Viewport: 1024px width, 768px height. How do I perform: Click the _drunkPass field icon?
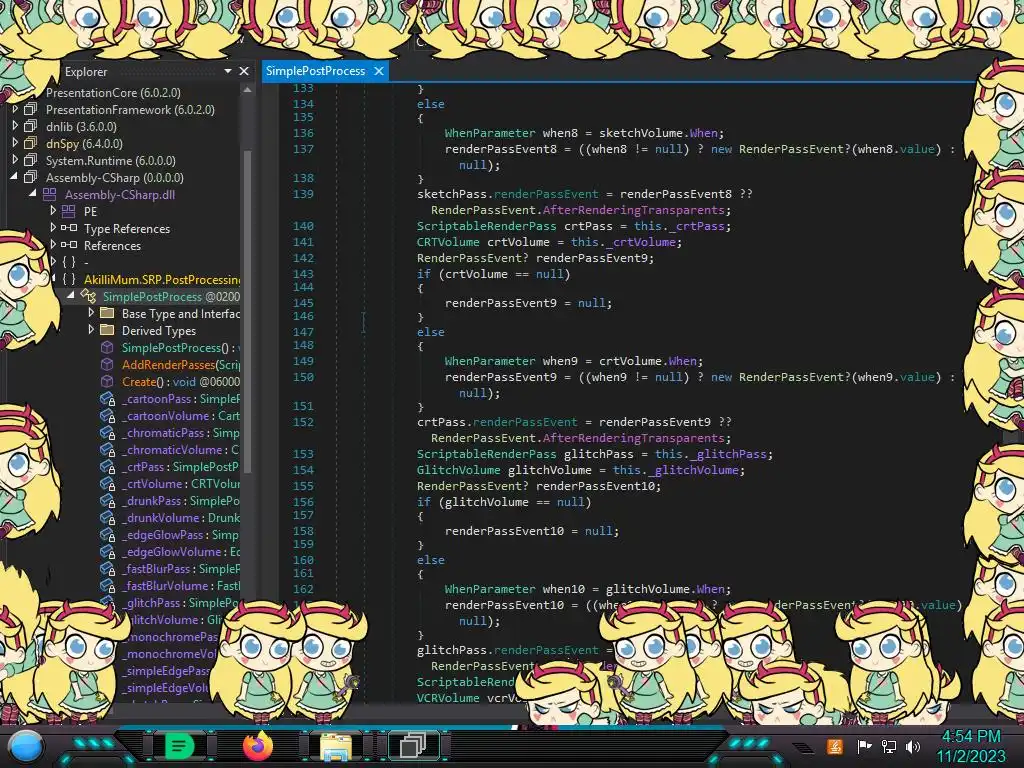click(x=108, y=501)
